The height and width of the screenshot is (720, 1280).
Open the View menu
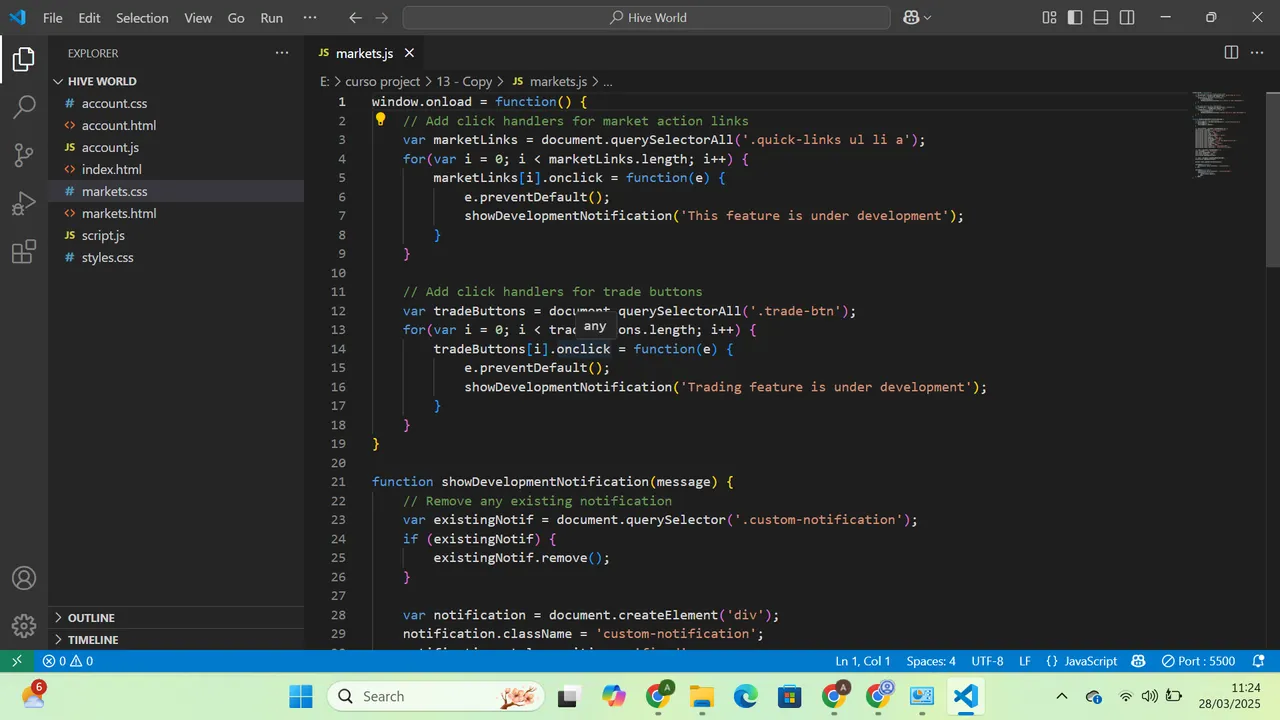(198, 18)
